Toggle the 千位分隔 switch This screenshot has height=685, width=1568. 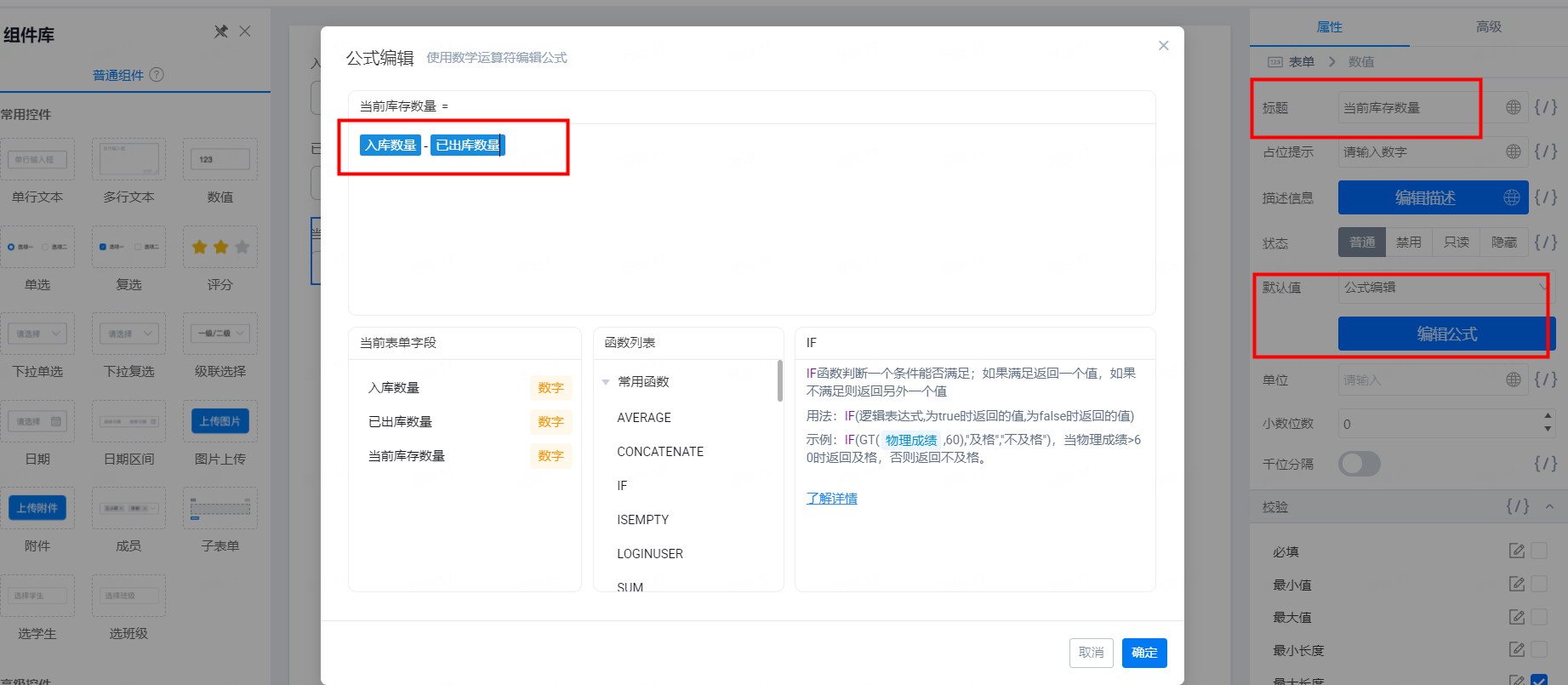1360,464
